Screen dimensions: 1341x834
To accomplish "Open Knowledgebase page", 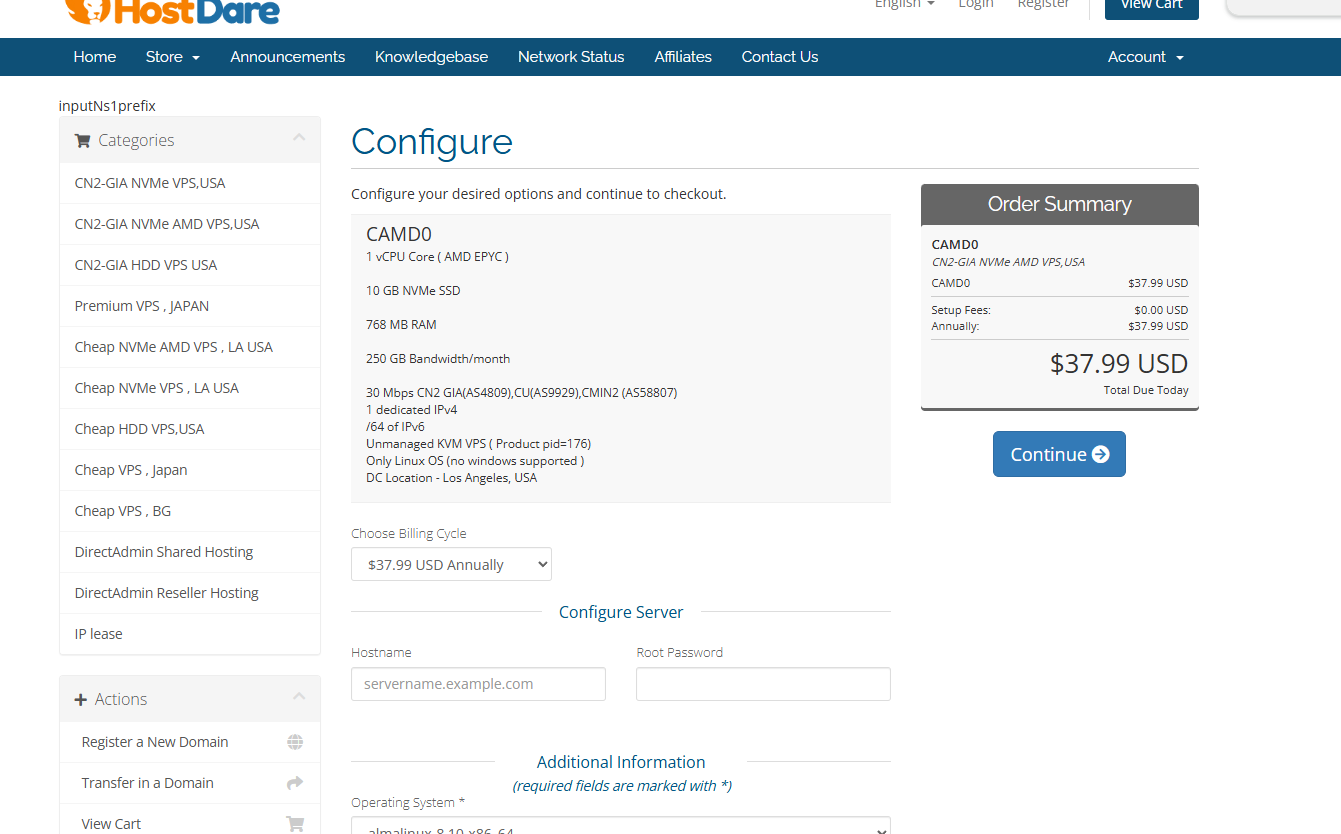I will (x=432, y=57).
